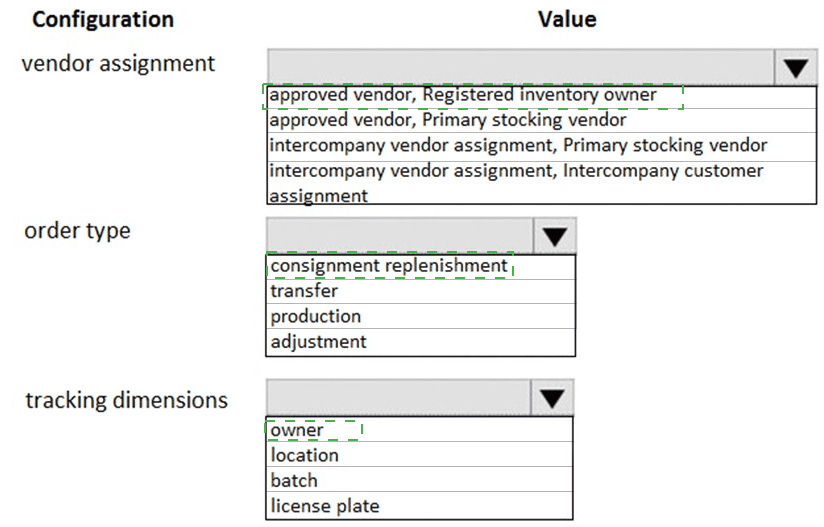Choose location tracking dimension

click(304, 455)
